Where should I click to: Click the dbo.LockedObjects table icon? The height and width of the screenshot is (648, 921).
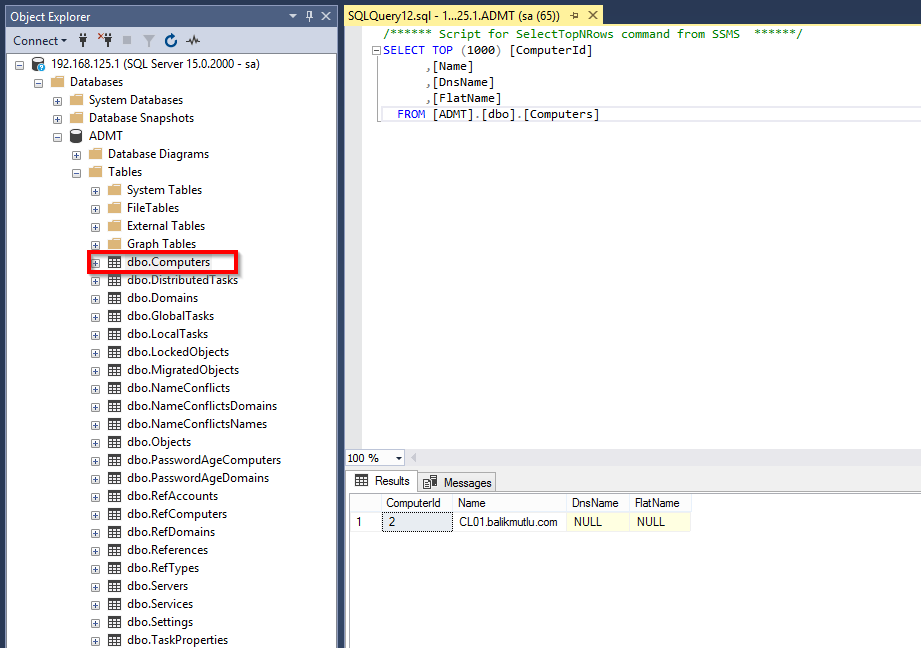[115, 352]
